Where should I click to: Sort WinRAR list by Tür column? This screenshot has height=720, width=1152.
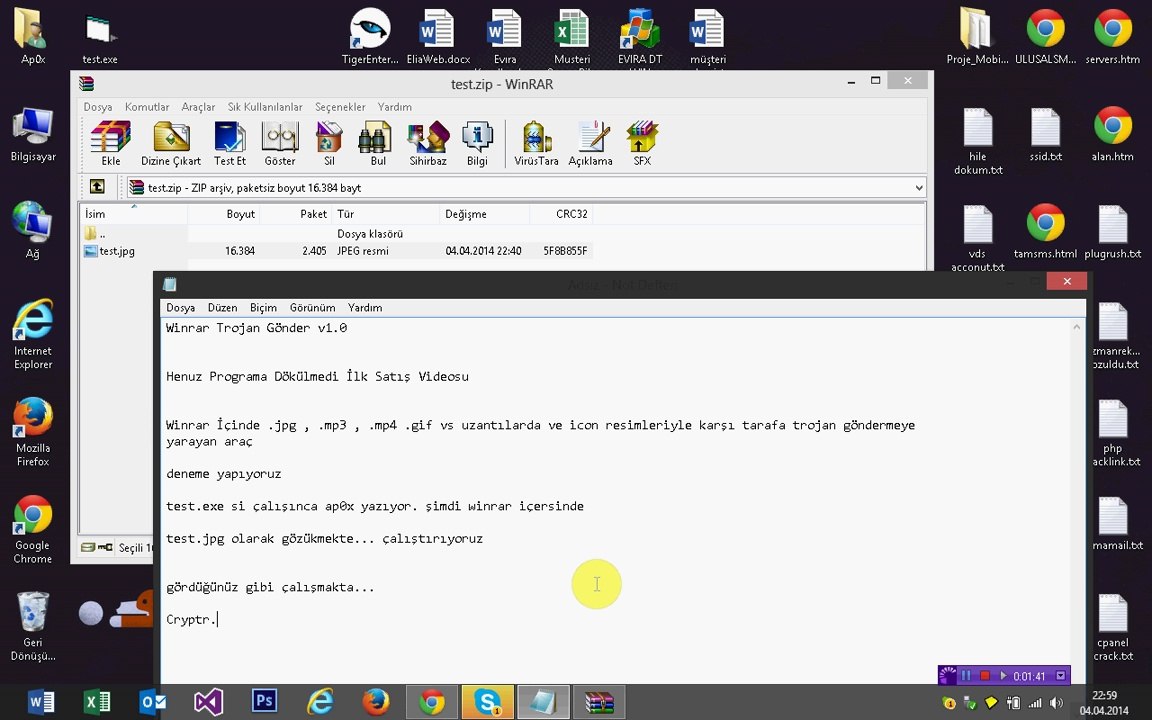point(385,214)
